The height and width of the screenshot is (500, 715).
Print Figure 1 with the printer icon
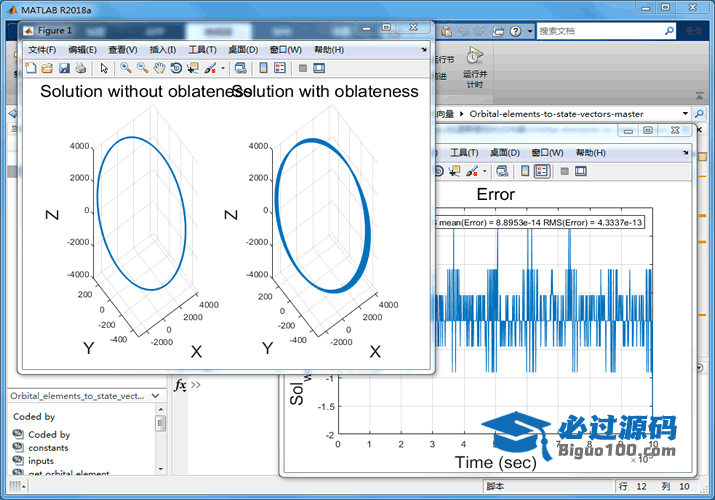[x=81, y=68]
